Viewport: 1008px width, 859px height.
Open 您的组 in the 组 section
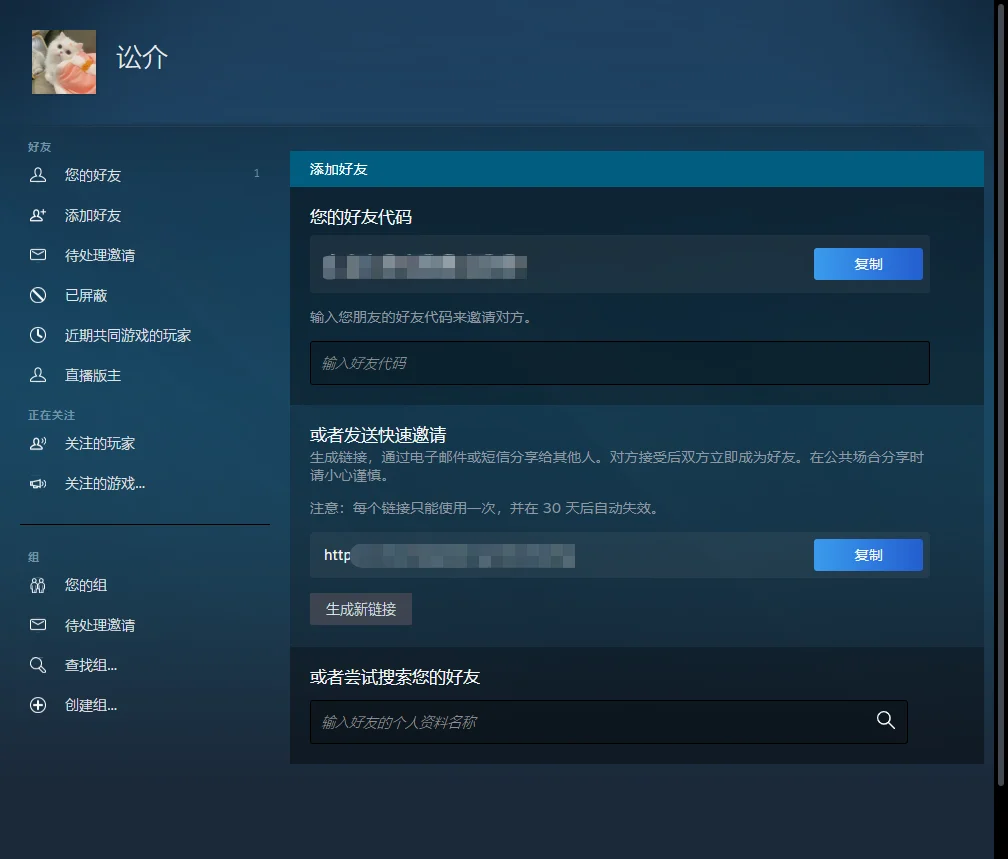(x=75, y=585)
